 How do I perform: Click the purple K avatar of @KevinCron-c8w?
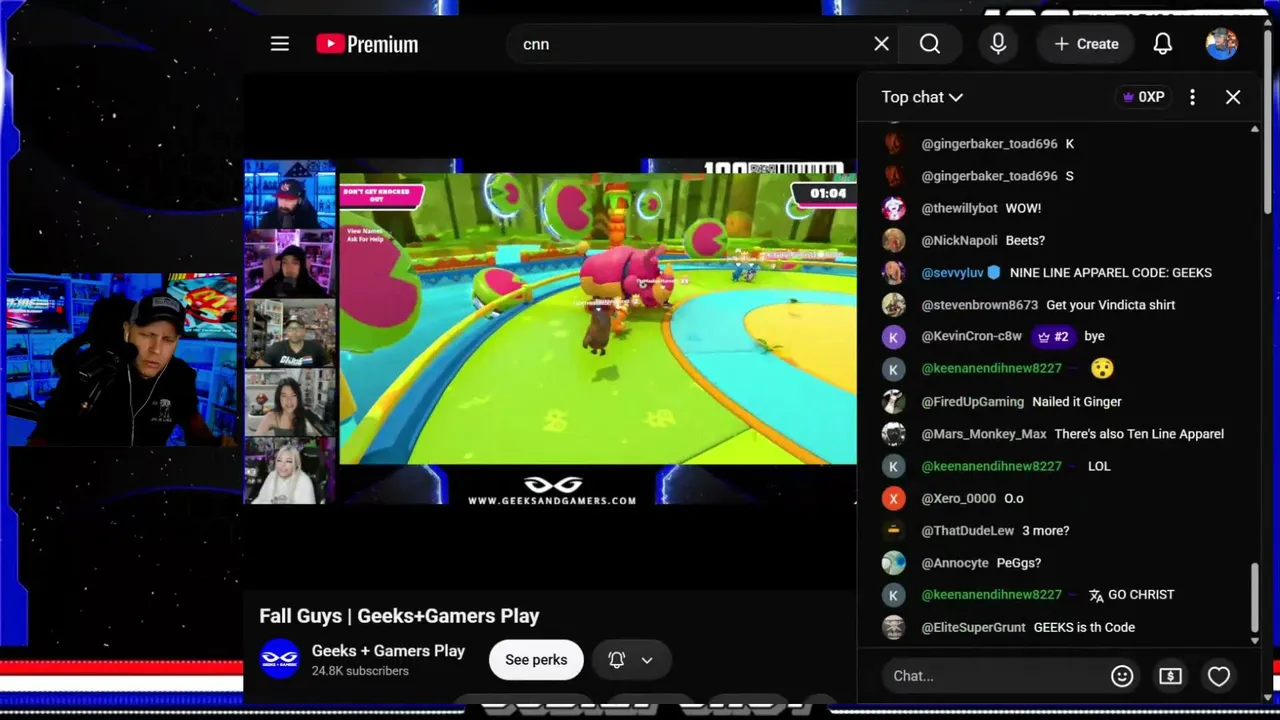[x=893, y=337]
